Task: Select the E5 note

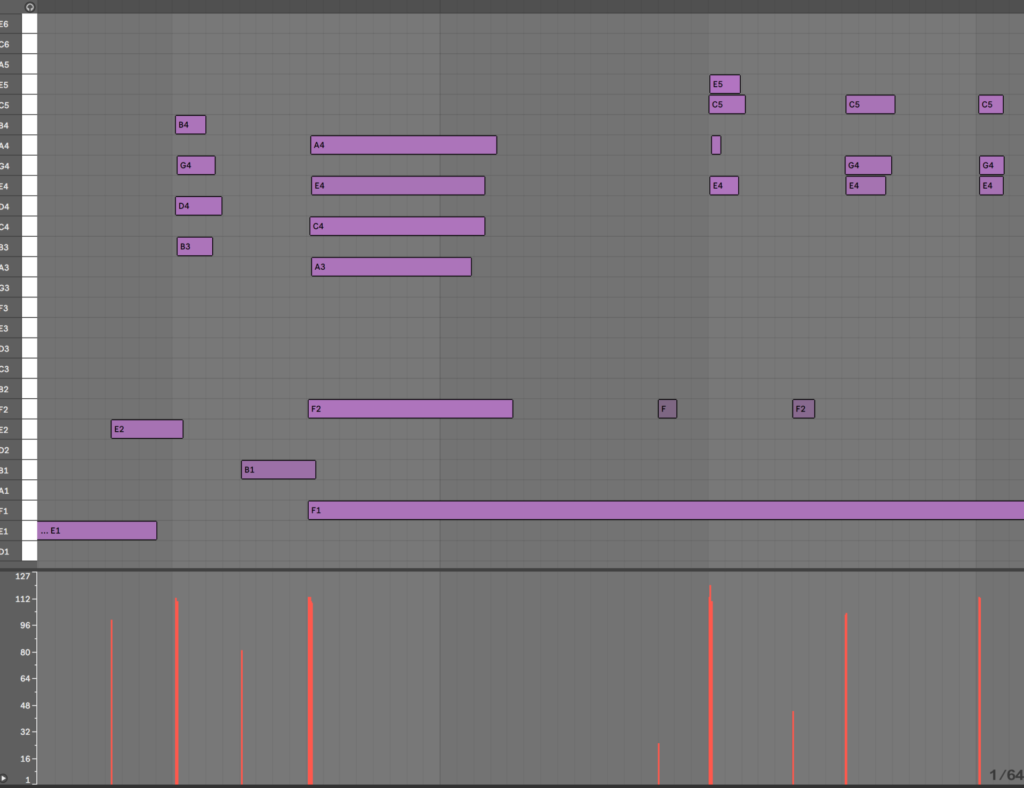Action: pyautogui.click(x=725, y=84)
